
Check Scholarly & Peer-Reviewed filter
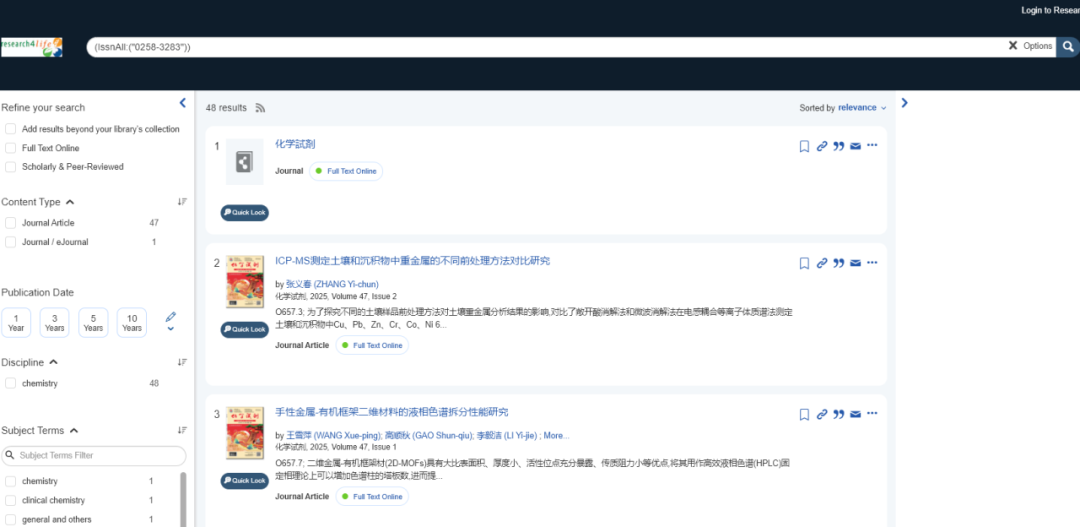[11, 167]
